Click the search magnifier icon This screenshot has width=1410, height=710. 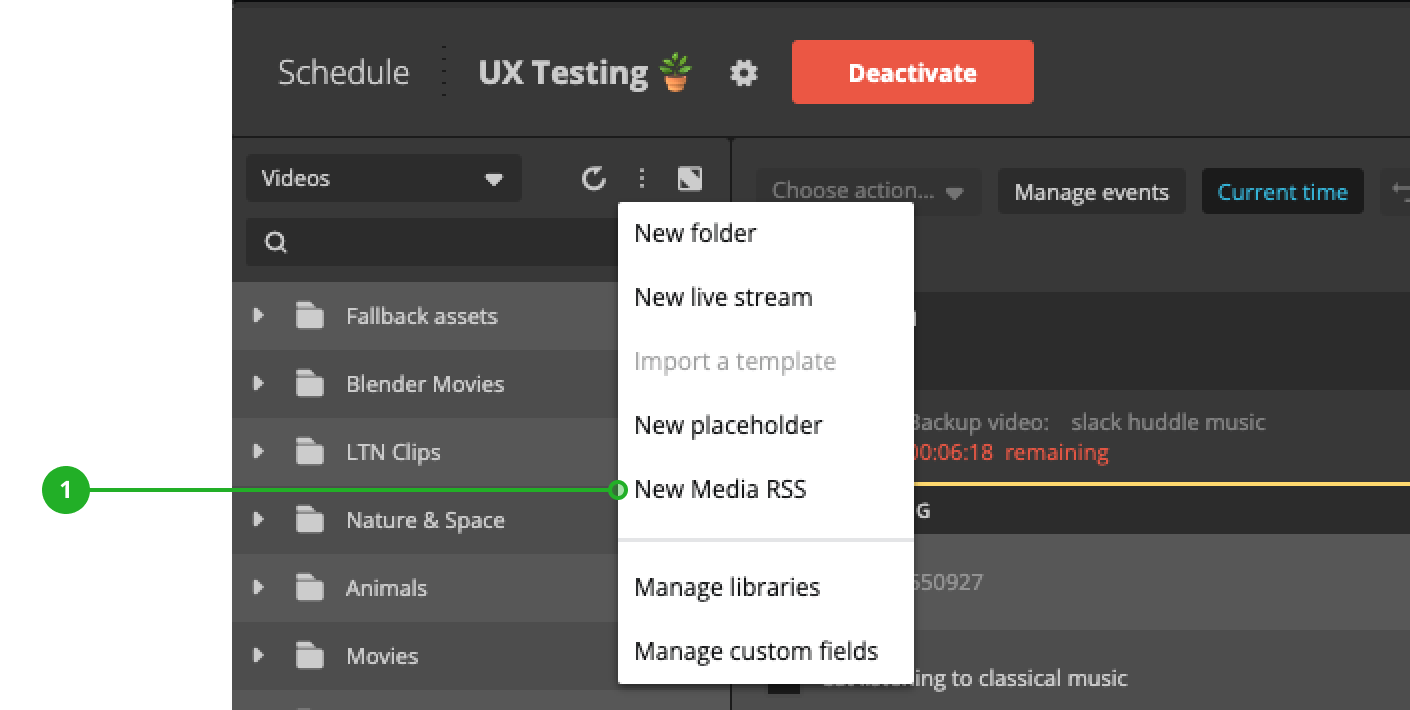pos(276,243)
